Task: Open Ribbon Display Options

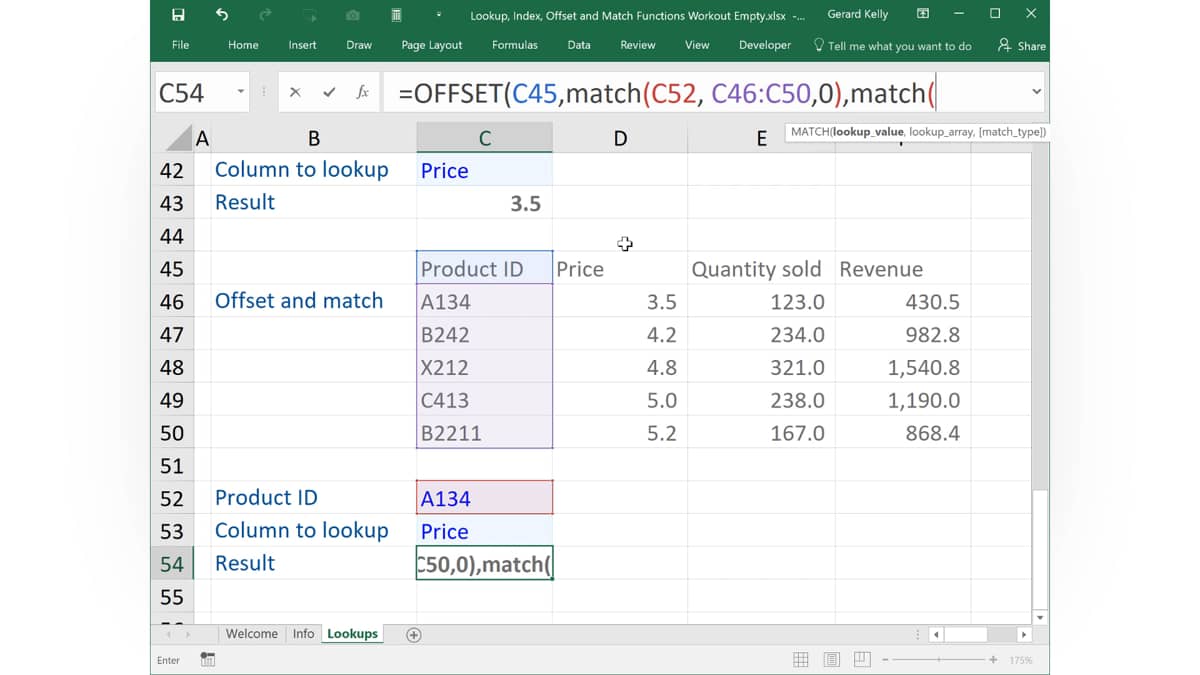Action: click(x=923, y=14)
